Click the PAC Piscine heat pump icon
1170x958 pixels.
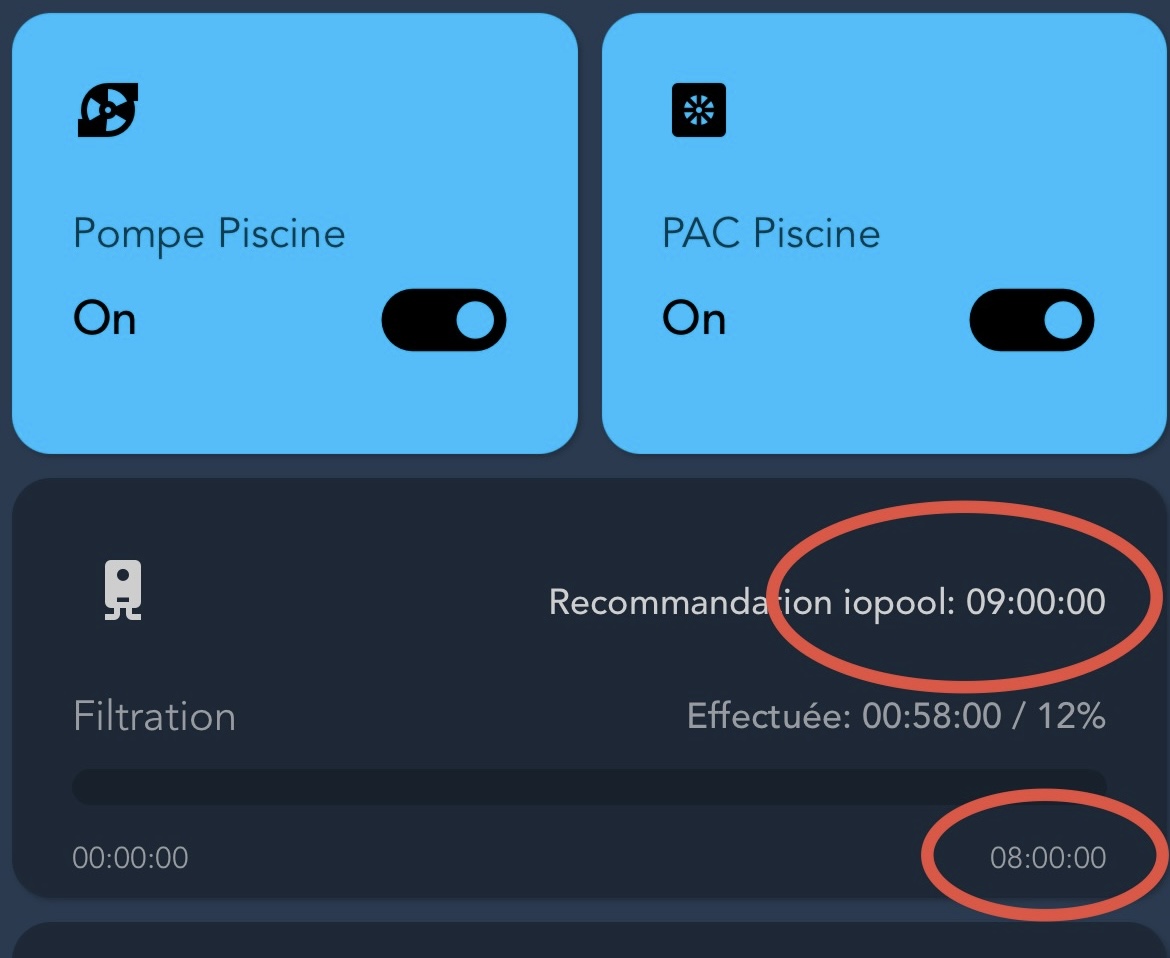click(698, 110)
